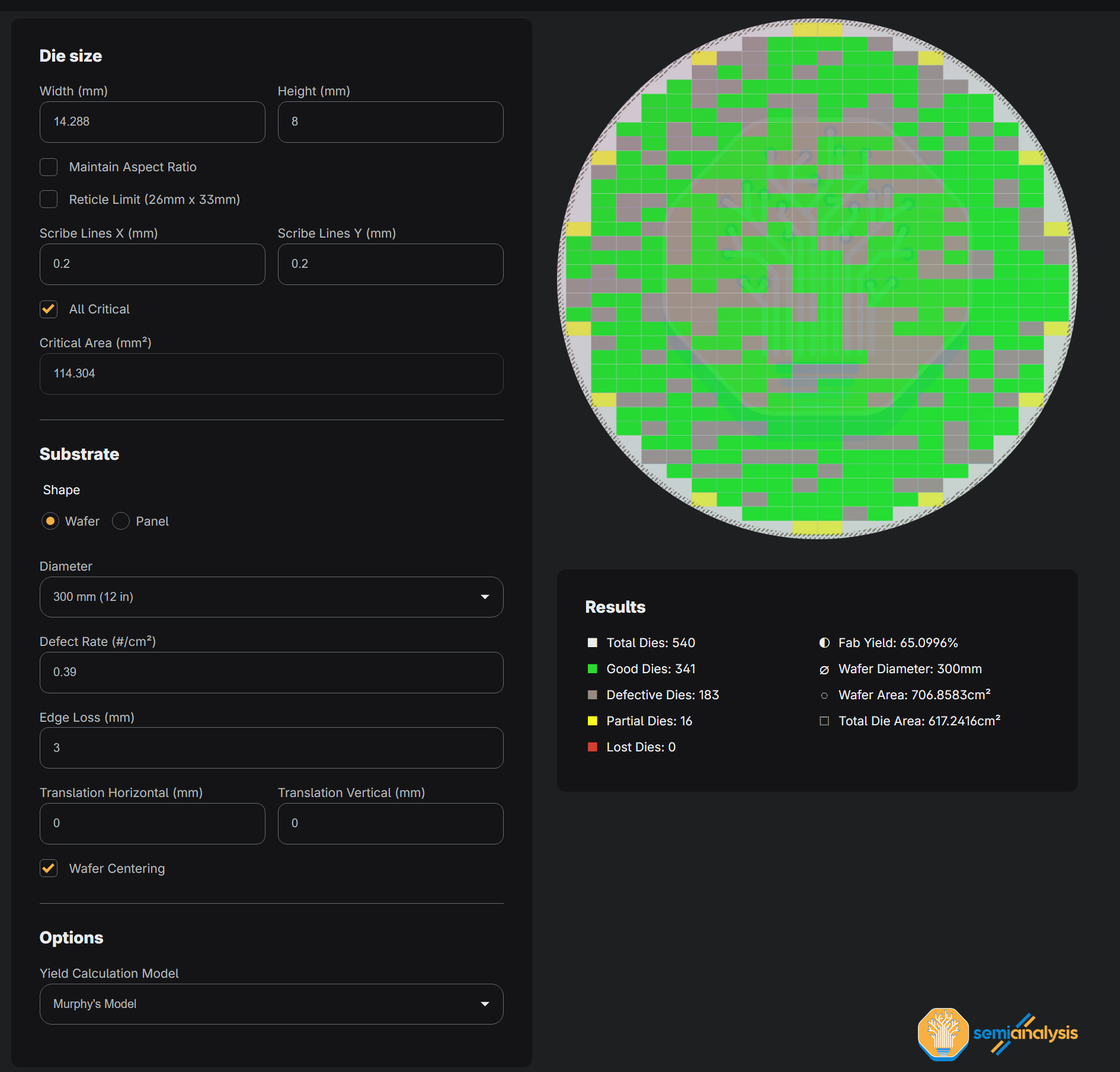1120x1072 pixels.
Task: Expand the Yield Calculation Model dropdown
Action: pos(271,1004)
